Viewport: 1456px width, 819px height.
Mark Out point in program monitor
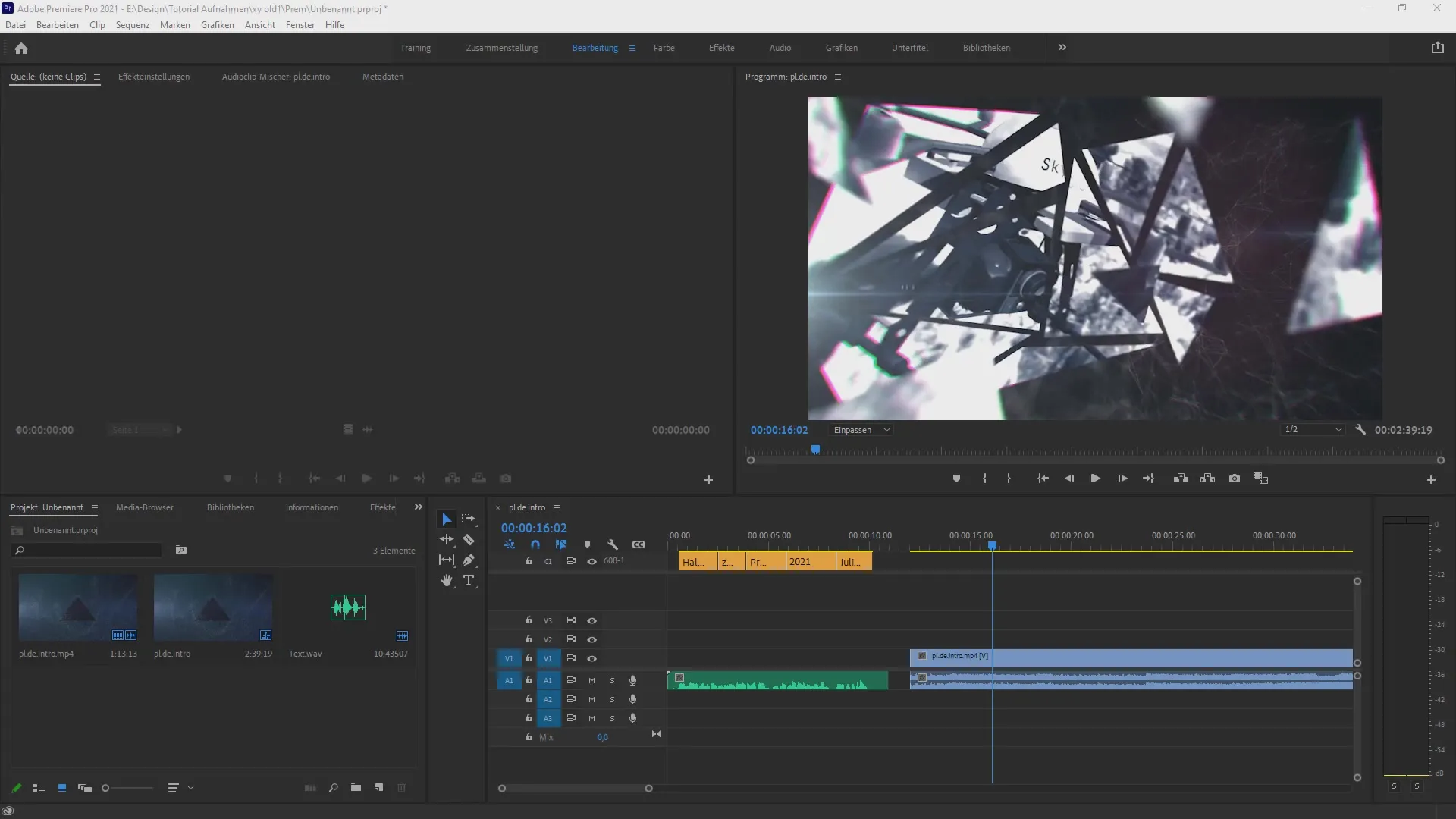pos(1009,479)
